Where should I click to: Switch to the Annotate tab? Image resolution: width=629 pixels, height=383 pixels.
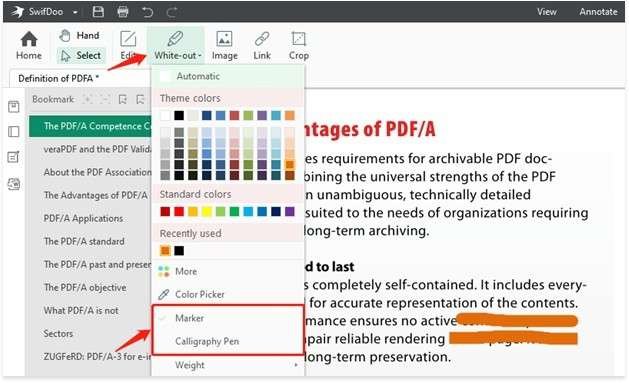(598, 12)
